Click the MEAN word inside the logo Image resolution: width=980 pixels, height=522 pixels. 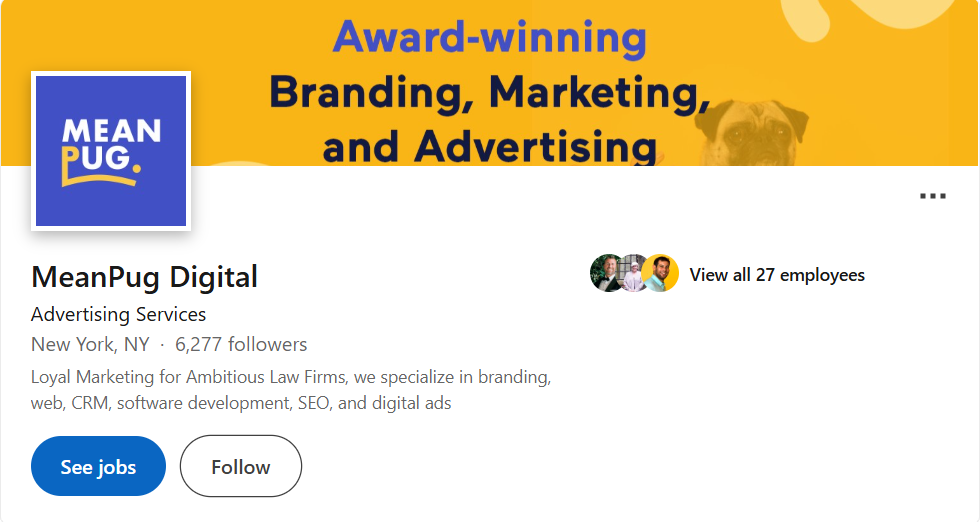111,130
